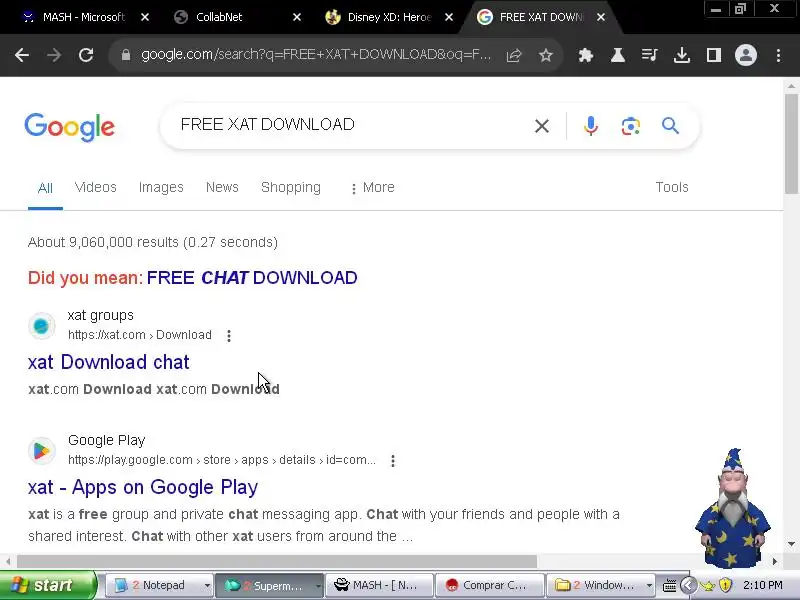800x600 pixels.
Task: Open the profile avatar menu
Action: point(745,55)
